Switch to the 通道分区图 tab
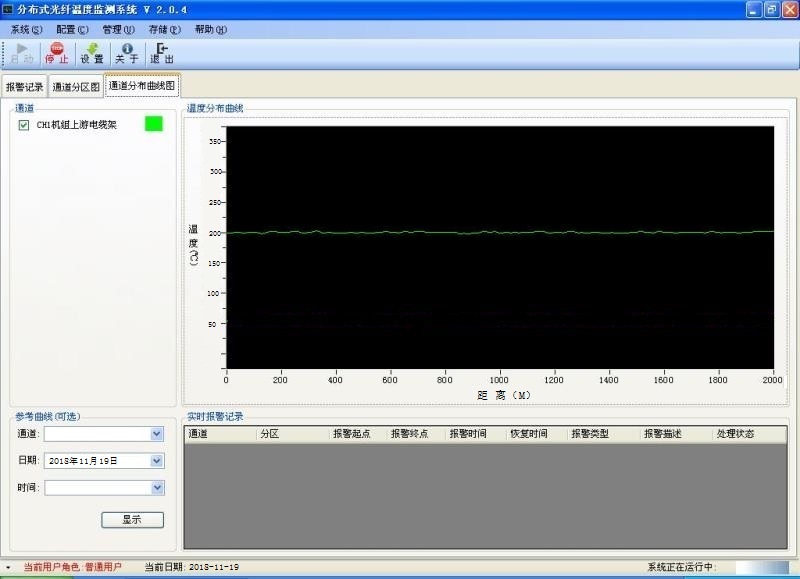 tap(76, 87)
